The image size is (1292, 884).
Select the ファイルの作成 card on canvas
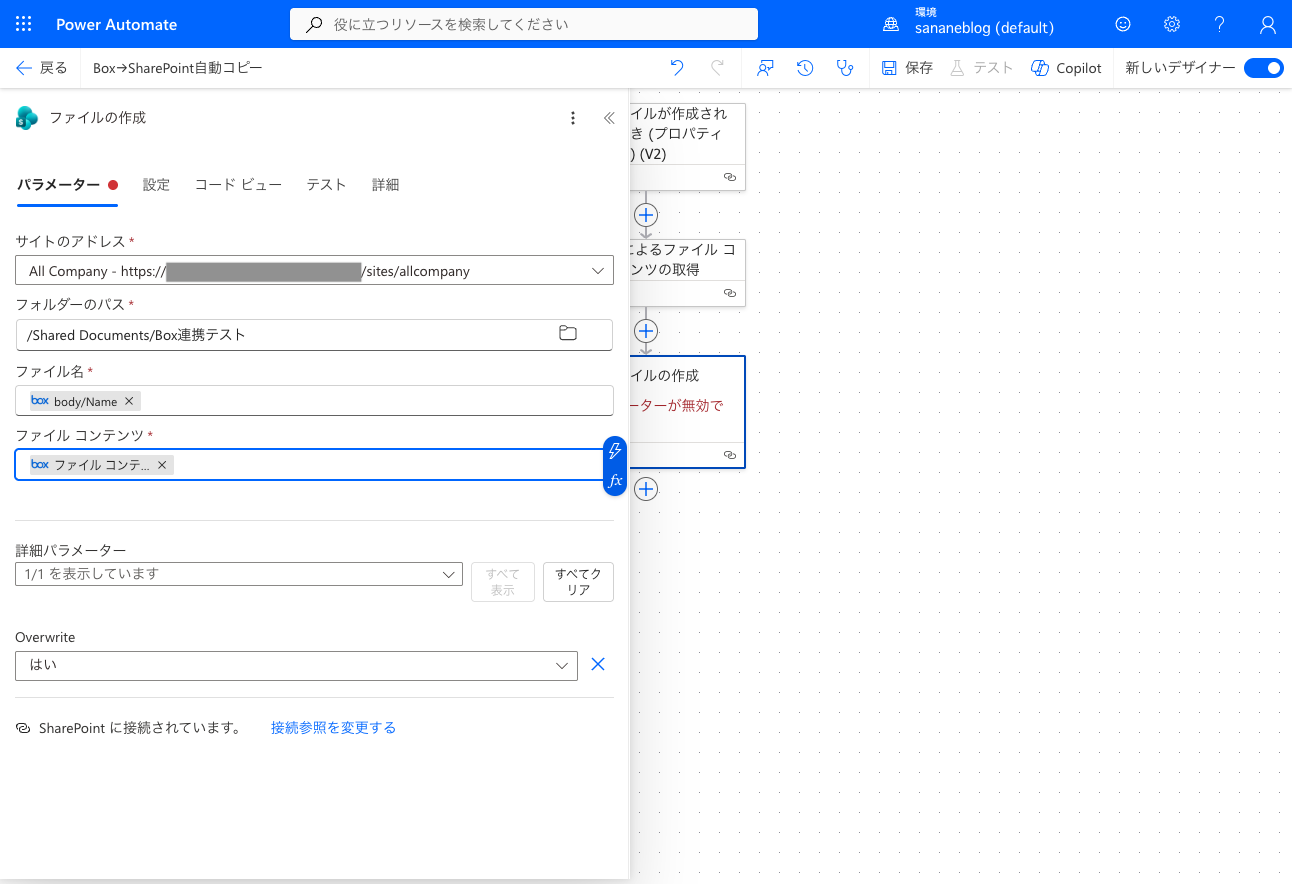pyautogui.click(x=688, y=412)
